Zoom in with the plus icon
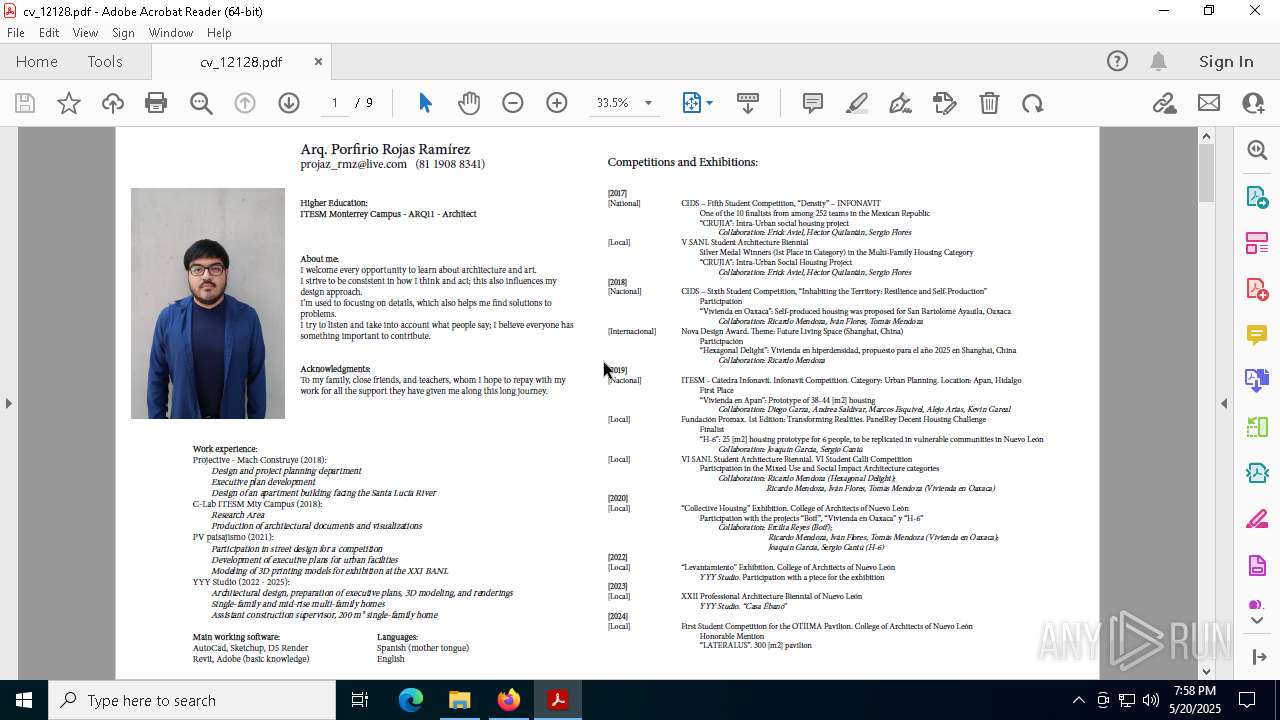 [x=557, y=103]
